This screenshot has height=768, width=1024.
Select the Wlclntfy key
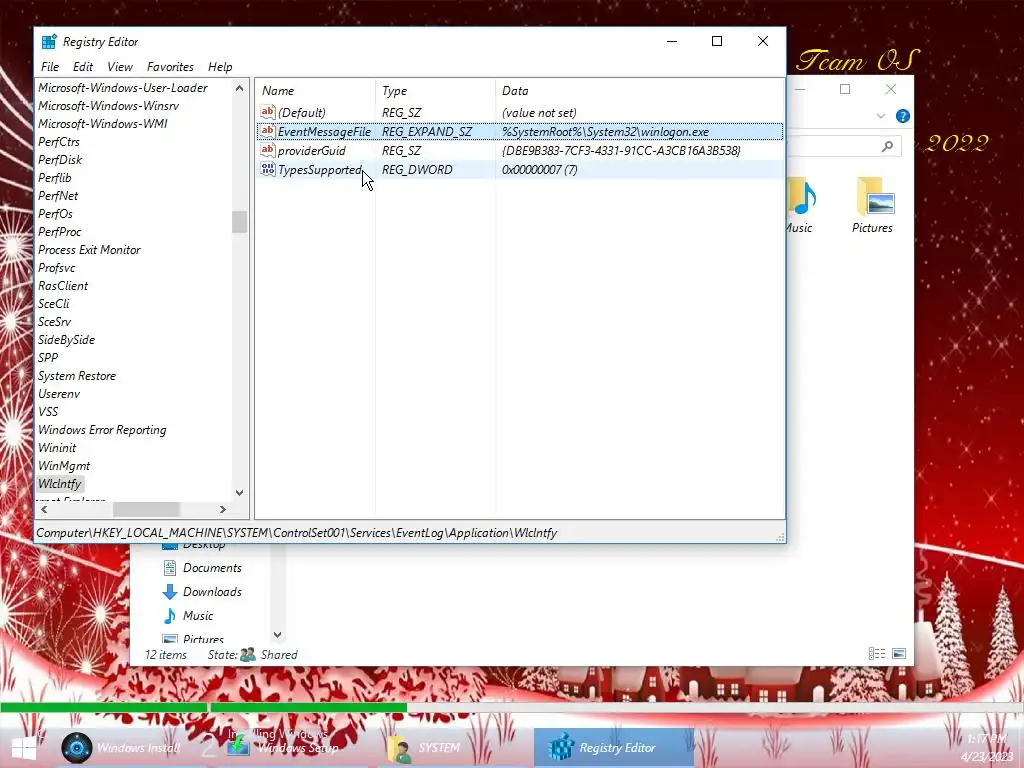point(60,484)
